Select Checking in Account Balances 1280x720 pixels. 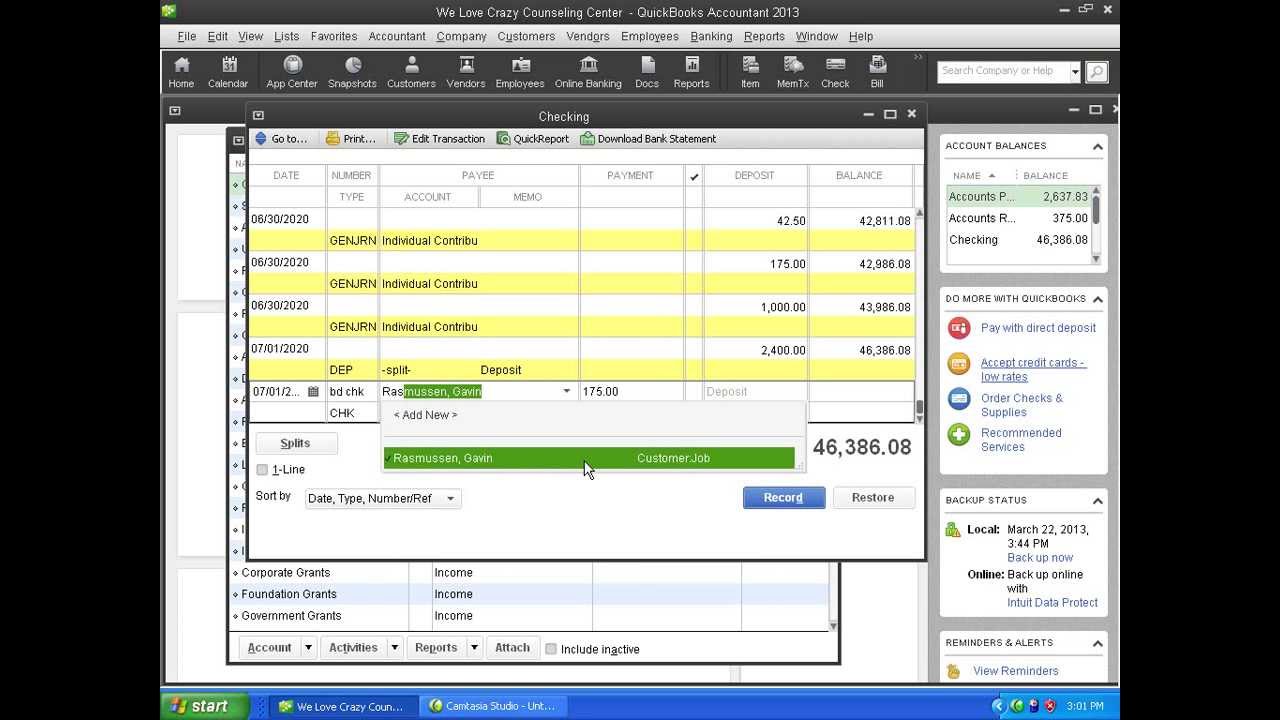1017,240
